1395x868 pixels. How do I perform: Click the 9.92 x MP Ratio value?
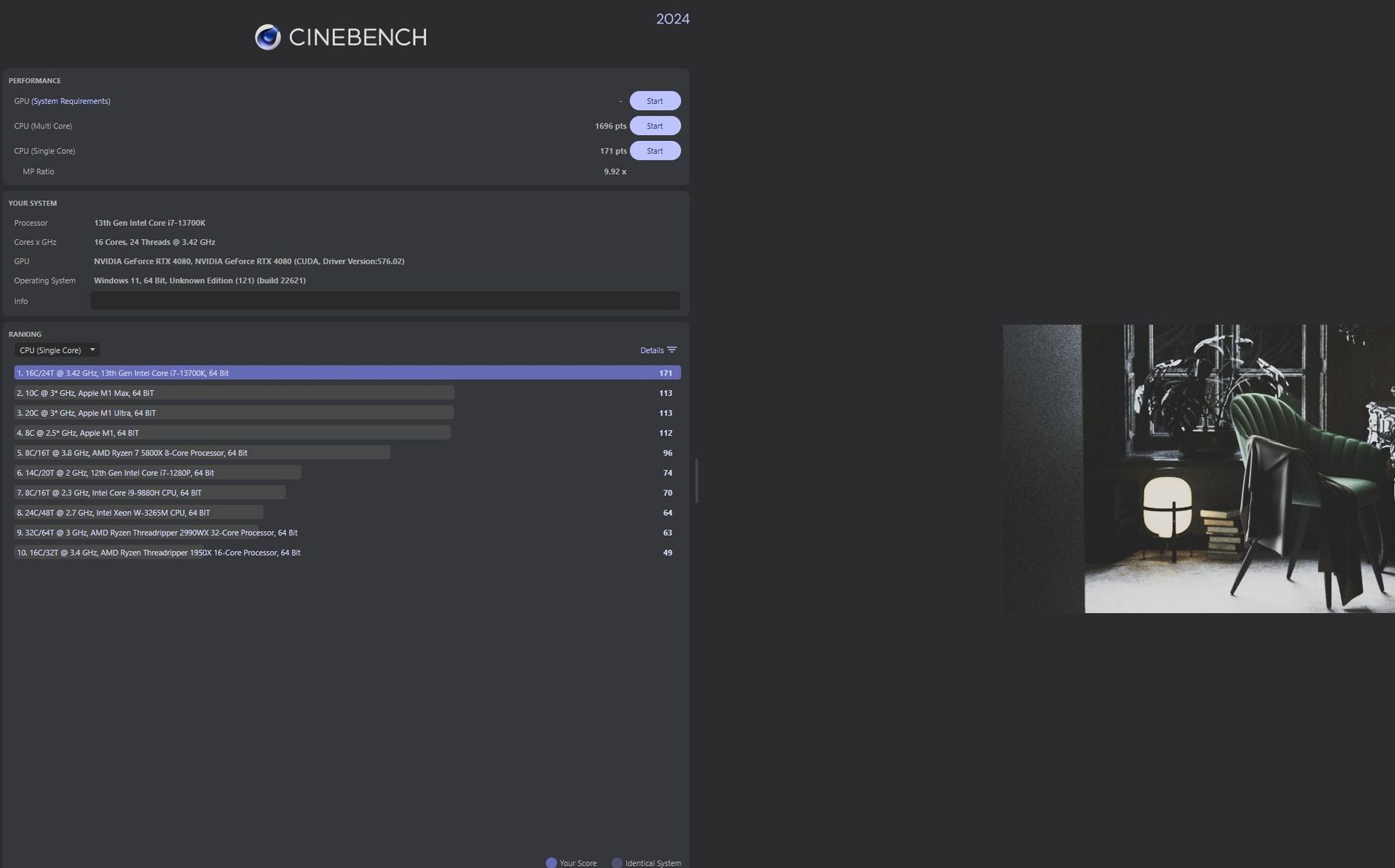tap(615, 171)
